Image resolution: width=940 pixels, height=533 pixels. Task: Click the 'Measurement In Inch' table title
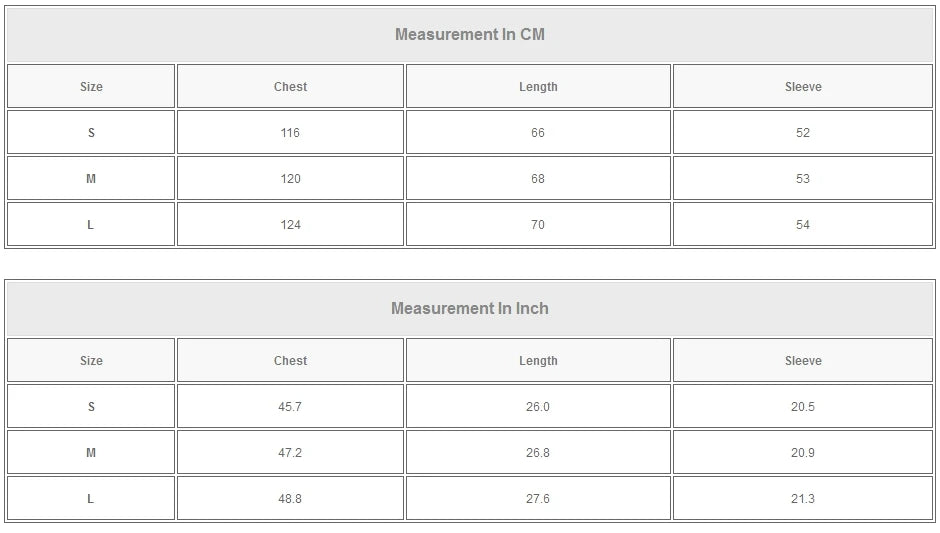tap(469, 309)
